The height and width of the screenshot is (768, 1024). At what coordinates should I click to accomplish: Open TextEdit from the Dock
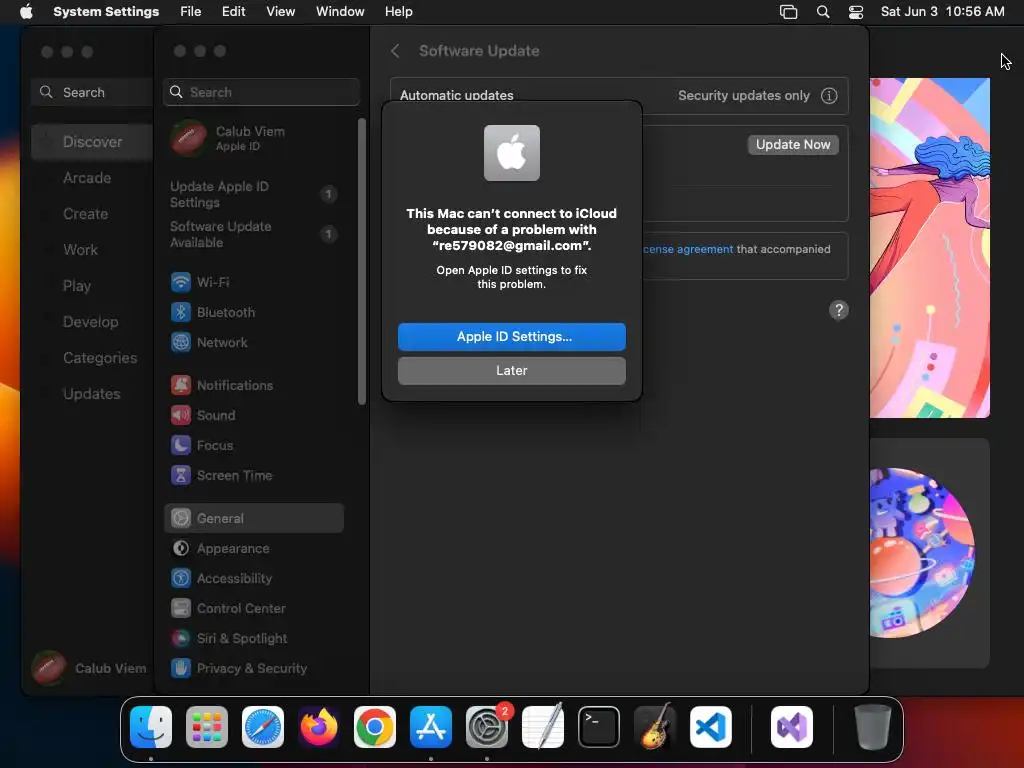[x=543, y=727]
